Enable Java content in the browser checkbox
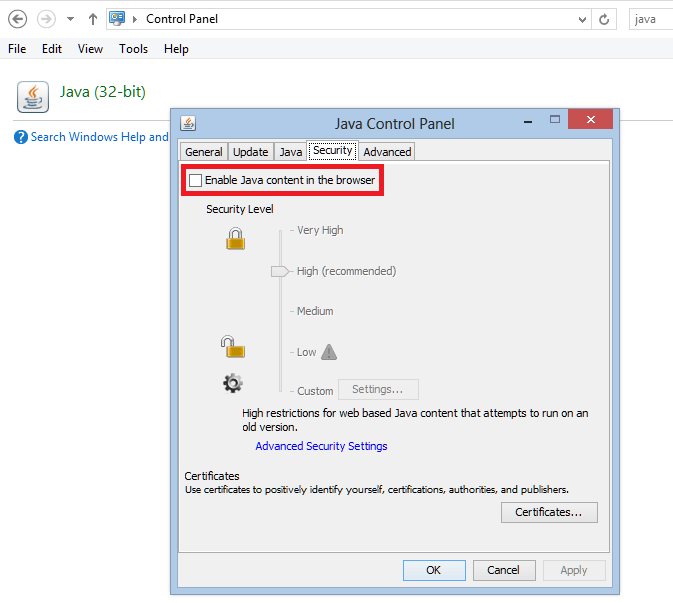673x603 pixels. click(196, 180)
